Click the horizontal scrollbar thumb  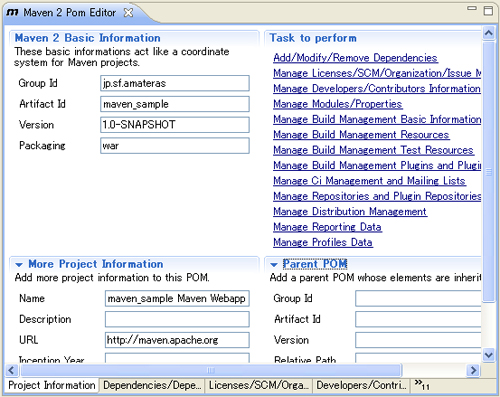[x=211, y=370]
